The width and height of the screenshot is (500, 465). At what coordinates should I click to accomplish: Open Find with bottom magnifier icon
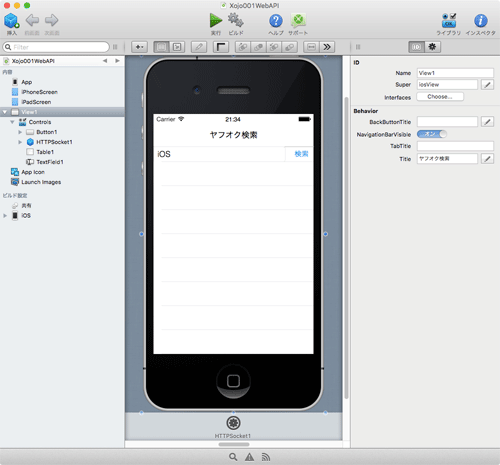[x=233, y=457]
